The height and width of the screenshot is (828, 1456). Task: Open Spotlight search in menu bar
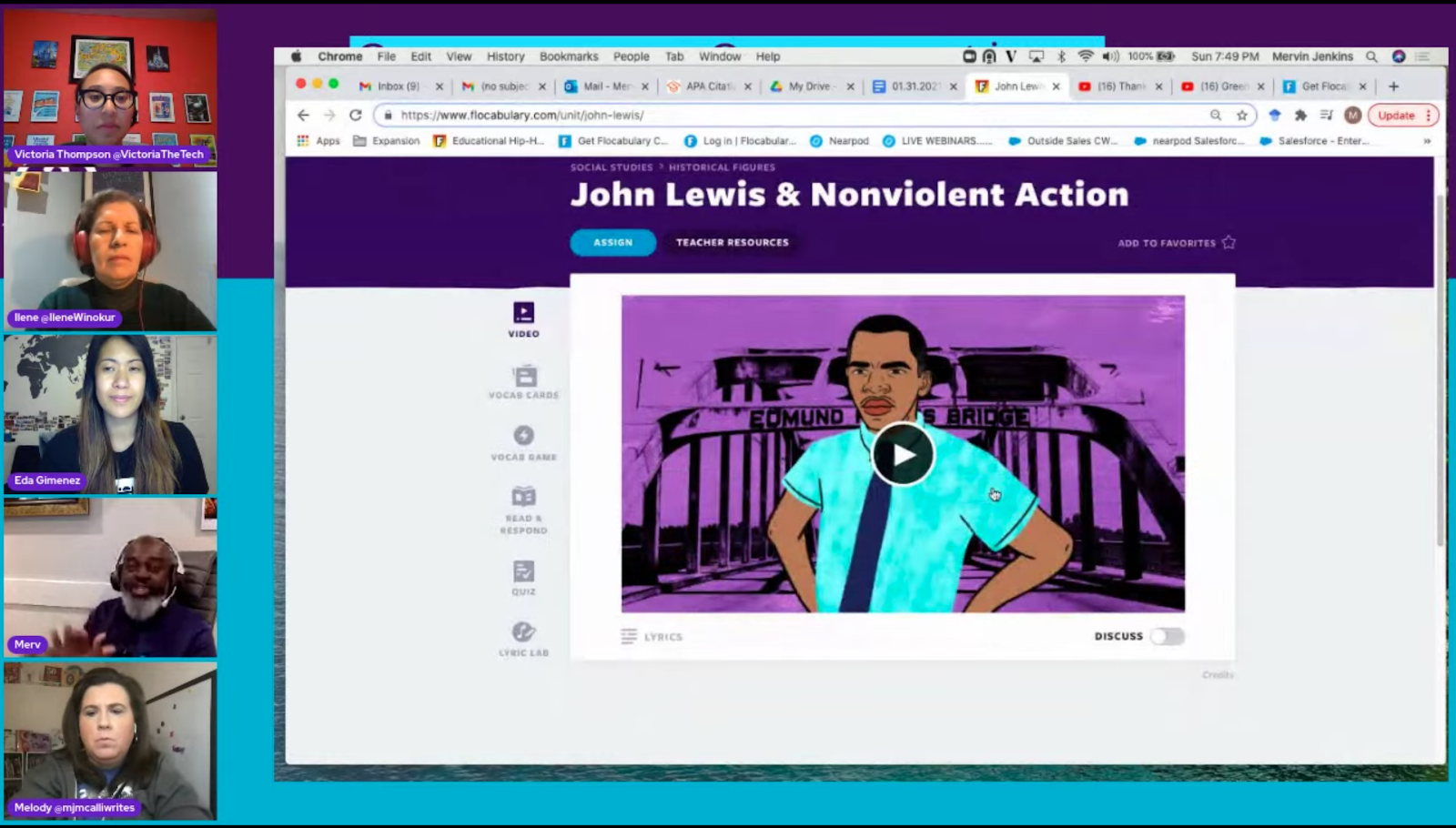pos(1371,56)
